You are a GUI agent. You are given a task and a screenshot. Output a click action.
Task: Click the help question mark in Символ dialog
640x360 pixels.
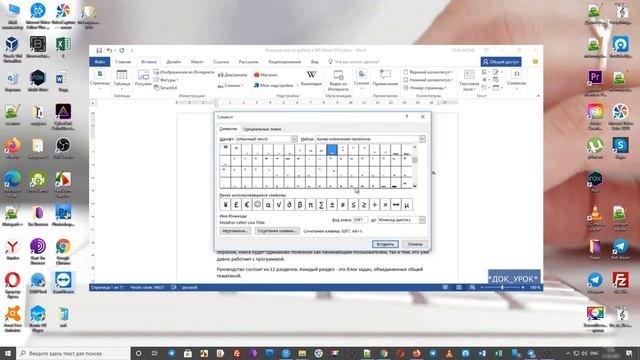(x=407, y=117)
